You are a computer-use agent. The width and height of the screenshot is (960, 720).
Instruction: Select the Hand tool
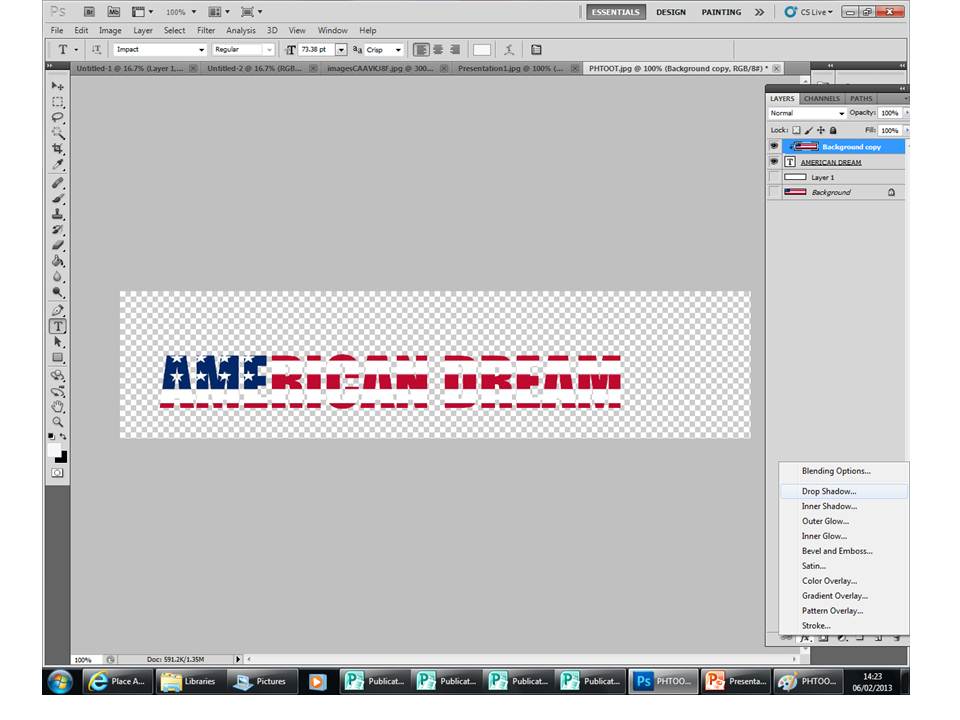[58, 407]
